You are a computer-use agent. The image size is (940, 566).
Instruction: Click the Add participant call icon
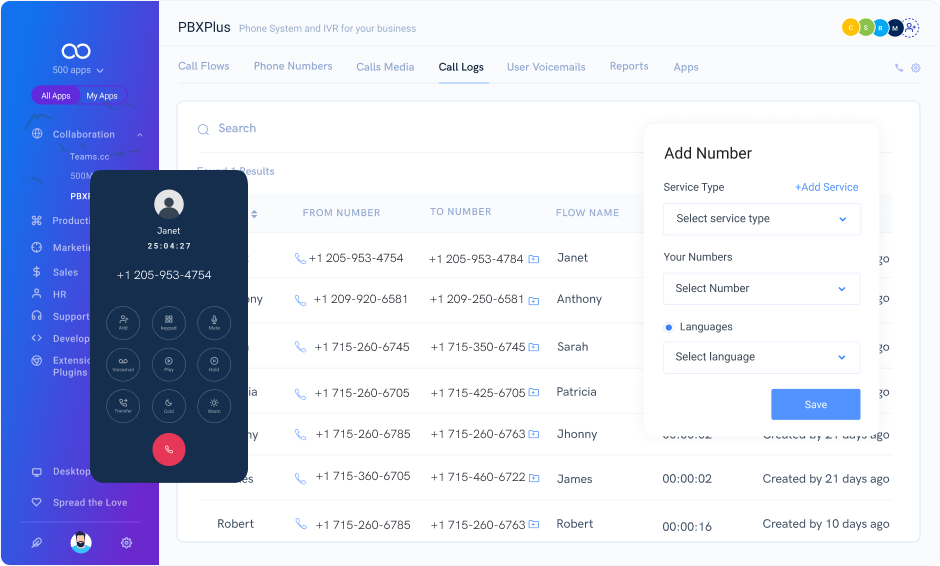[x=123, y=322]
